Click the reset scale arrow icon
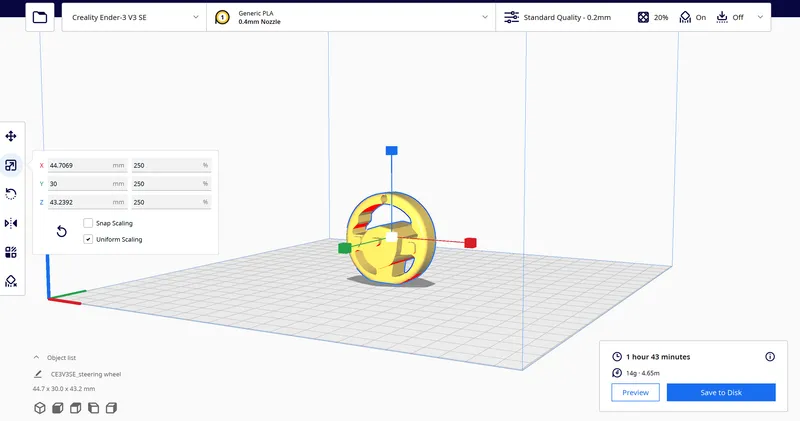The height and width of the screenshot is (421, 800). pos(61,232)
